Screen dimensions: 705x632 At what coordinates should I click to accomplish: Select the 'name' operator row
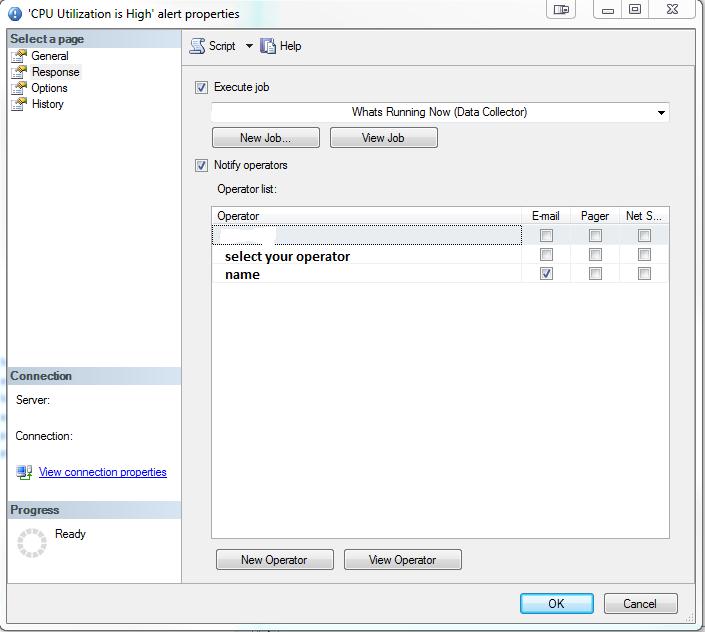click(x=366, y=274)
